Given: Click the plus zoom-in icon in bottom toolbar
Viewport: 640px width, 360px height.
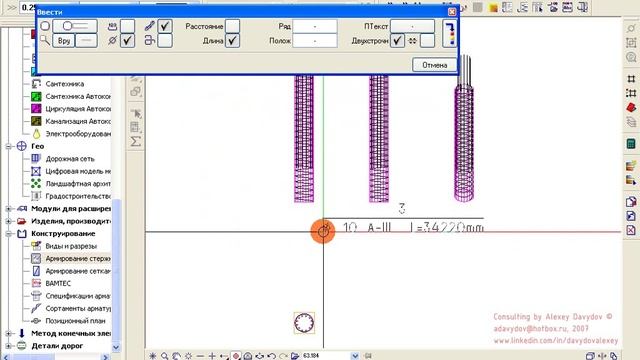Looking at the screenshot, I should pyautogui.click(x=212, y=356).
